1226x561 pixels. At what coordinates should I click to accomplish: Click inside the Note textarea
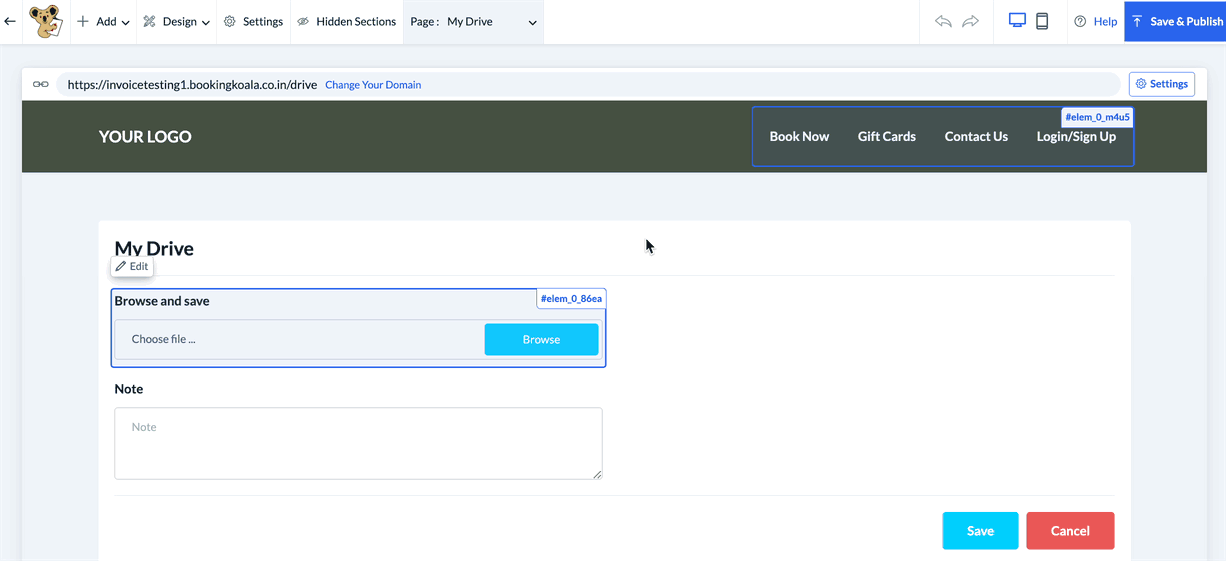[358, 443]
